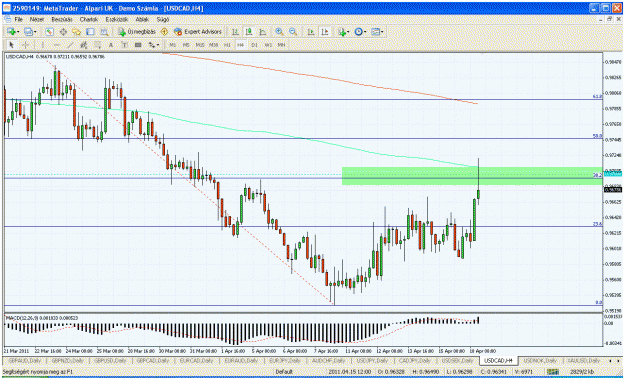Switch to the GBPAUD,Daily chart tab

coord(25,360)
